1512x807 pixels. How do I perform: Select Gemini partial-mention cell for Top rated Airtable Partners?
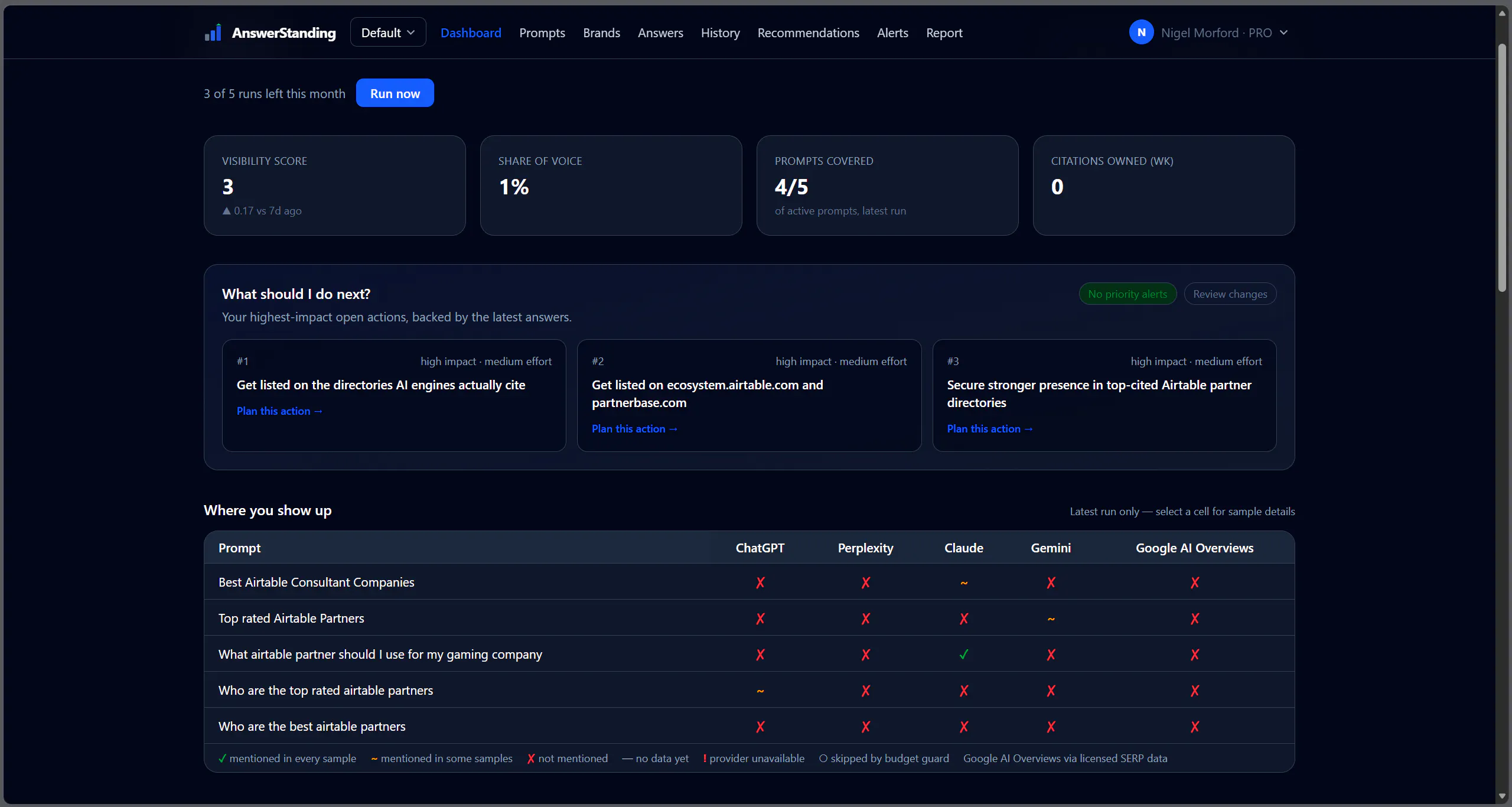pos(1051,619)
